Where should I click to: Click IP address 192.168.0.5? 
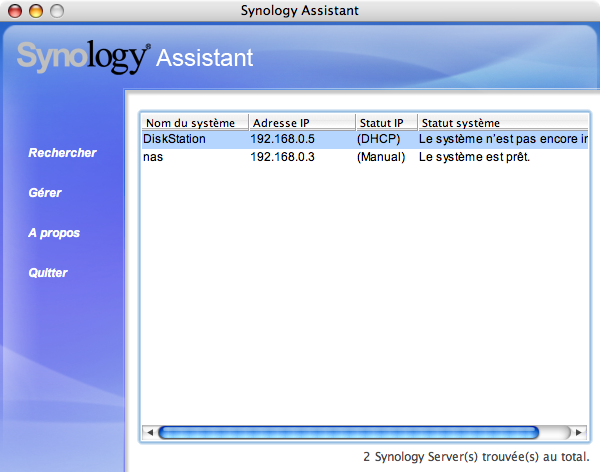(x=282, y=139)
